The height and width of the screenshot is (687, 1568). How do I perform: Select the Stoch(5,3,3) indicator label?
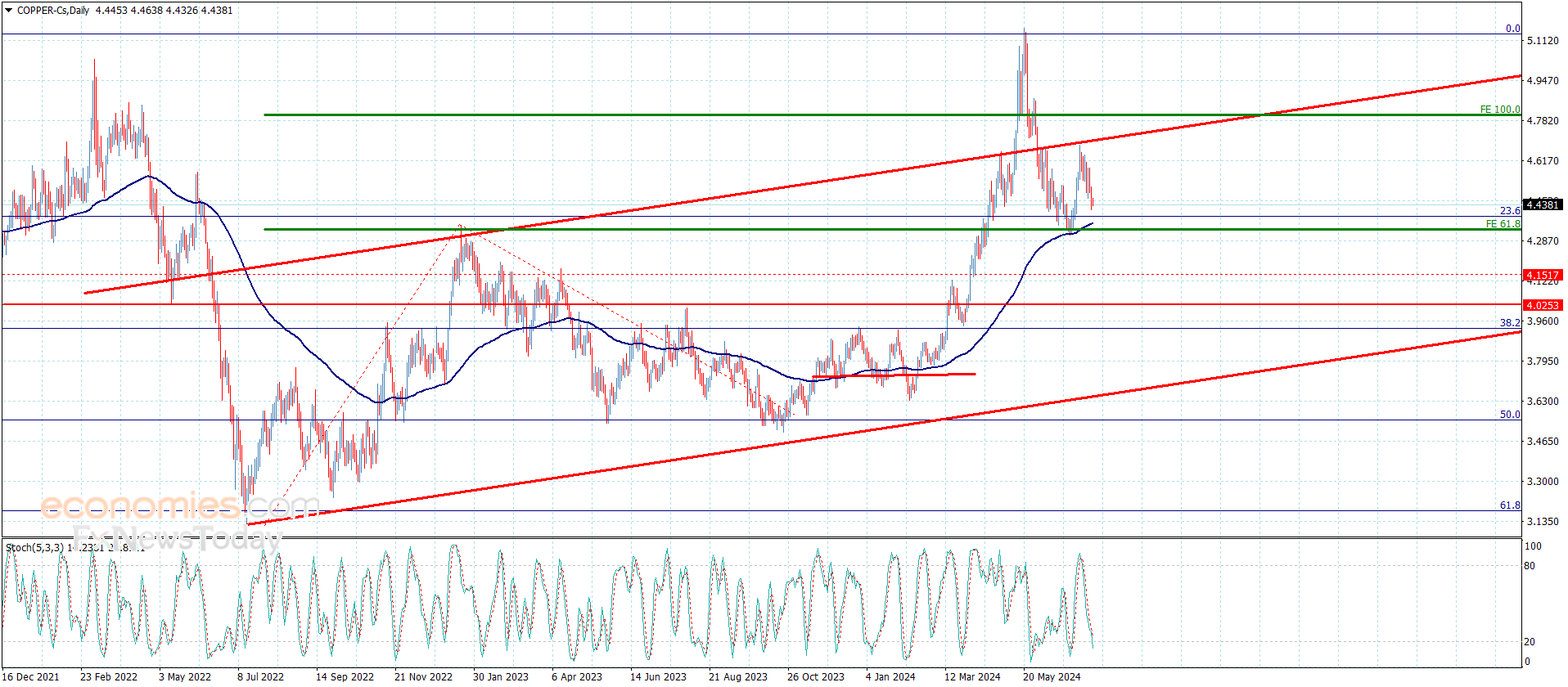pos(34,547)
